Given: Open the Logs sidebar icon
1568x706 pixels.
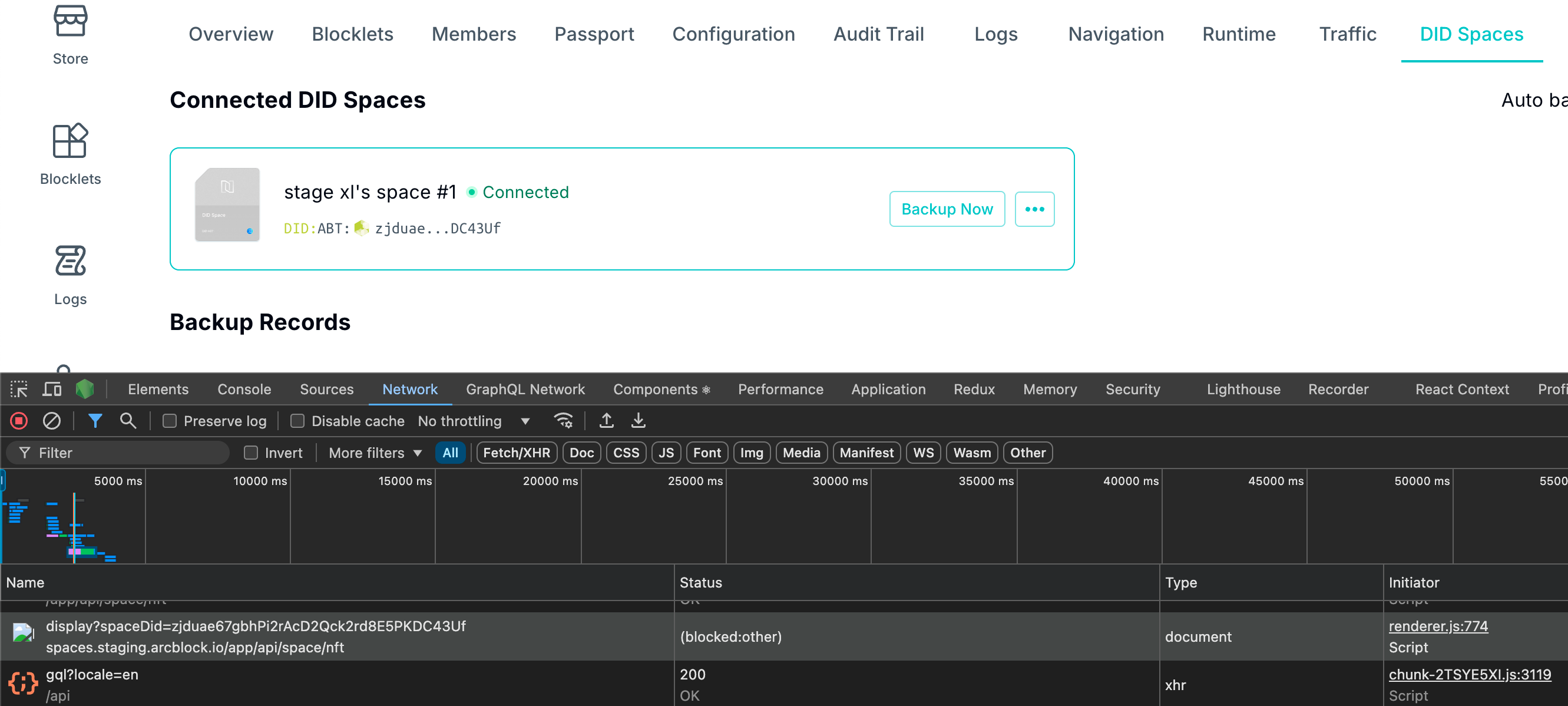Looking at the screenshot, I should coord(70,261).
